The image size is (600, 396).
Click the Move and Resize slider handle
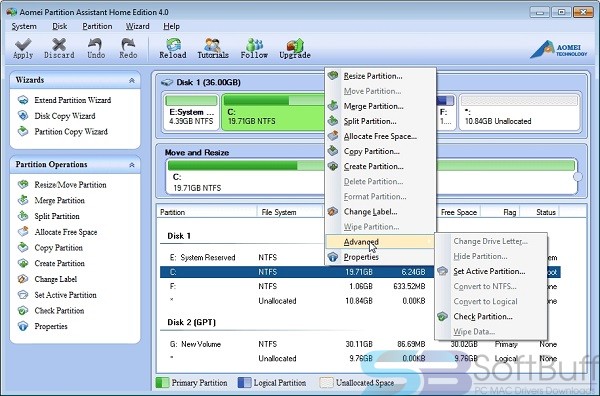(x=577, y=177)
